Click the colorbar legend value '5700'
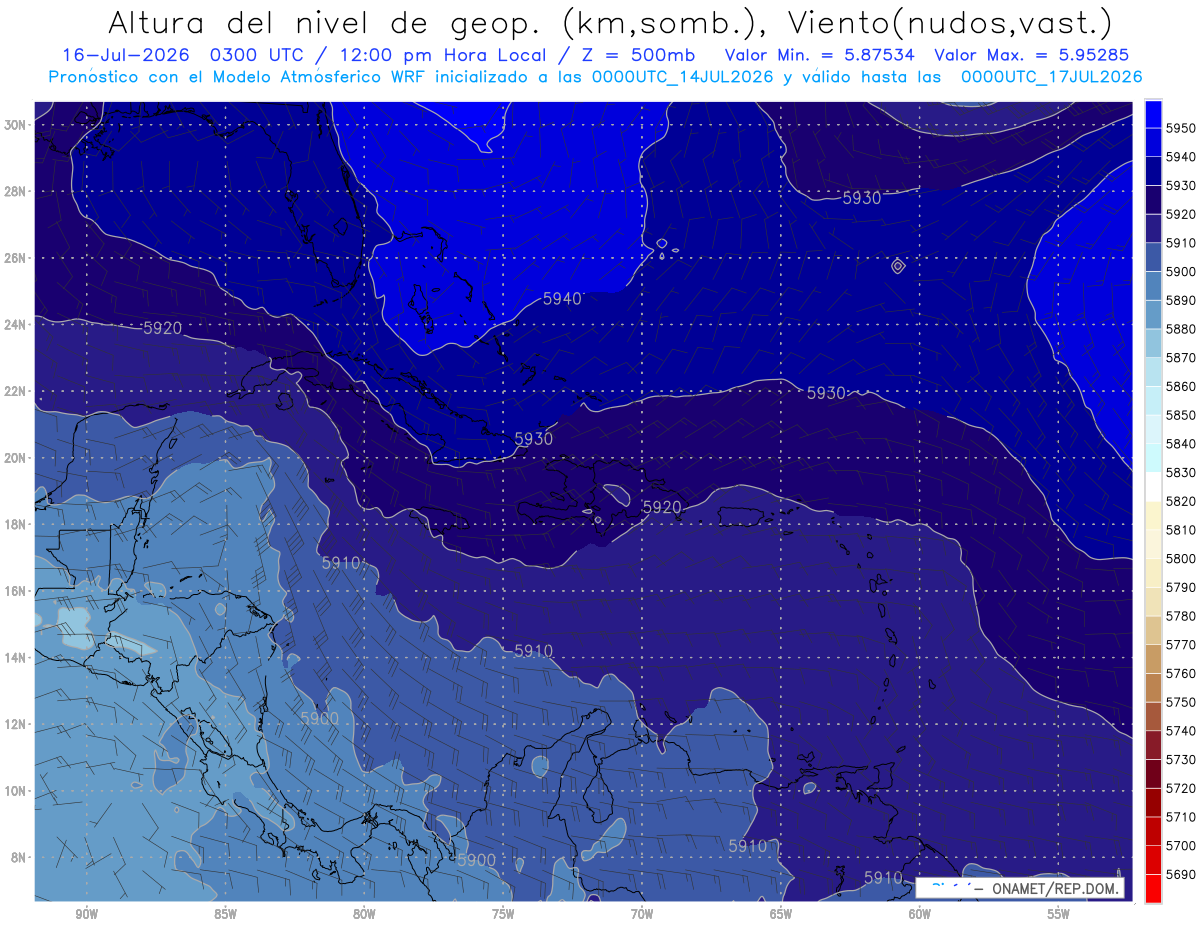Image resolution: width=1200 pixels, height=927 pixels. pos(1181,846)
